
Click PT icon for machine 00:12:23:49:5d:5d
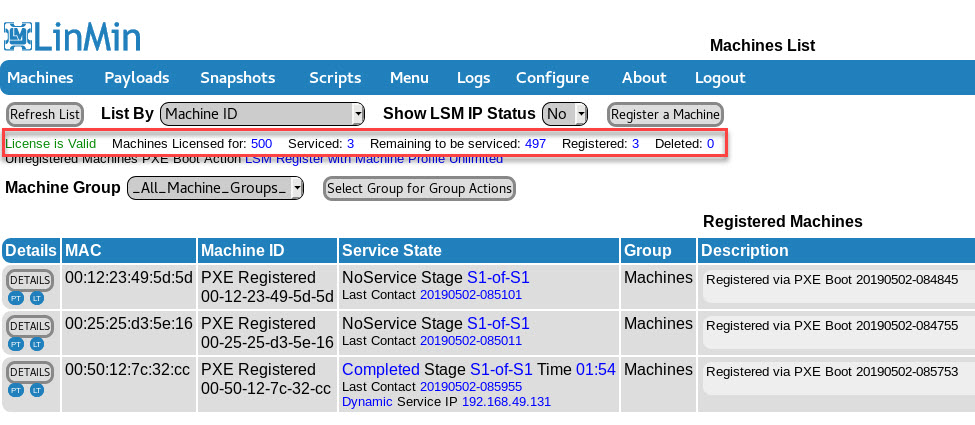(x=16, y=298)
